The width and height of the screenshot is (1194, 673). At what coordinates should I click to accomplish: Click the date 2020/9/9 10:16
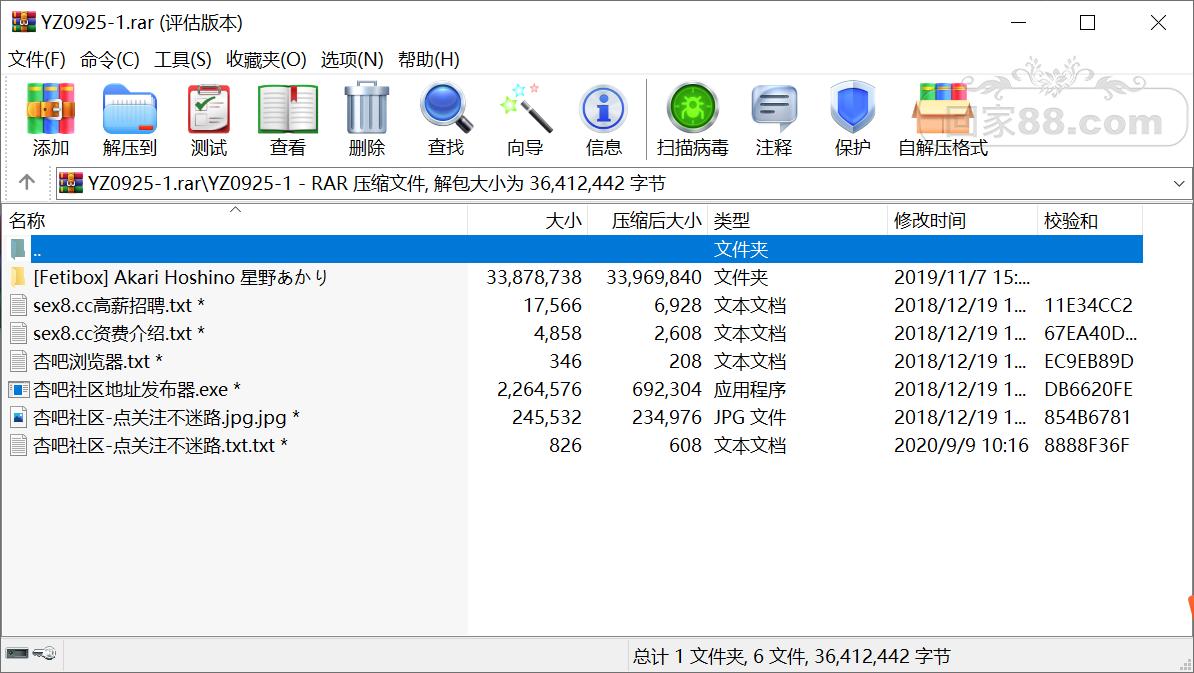point(961,445)
